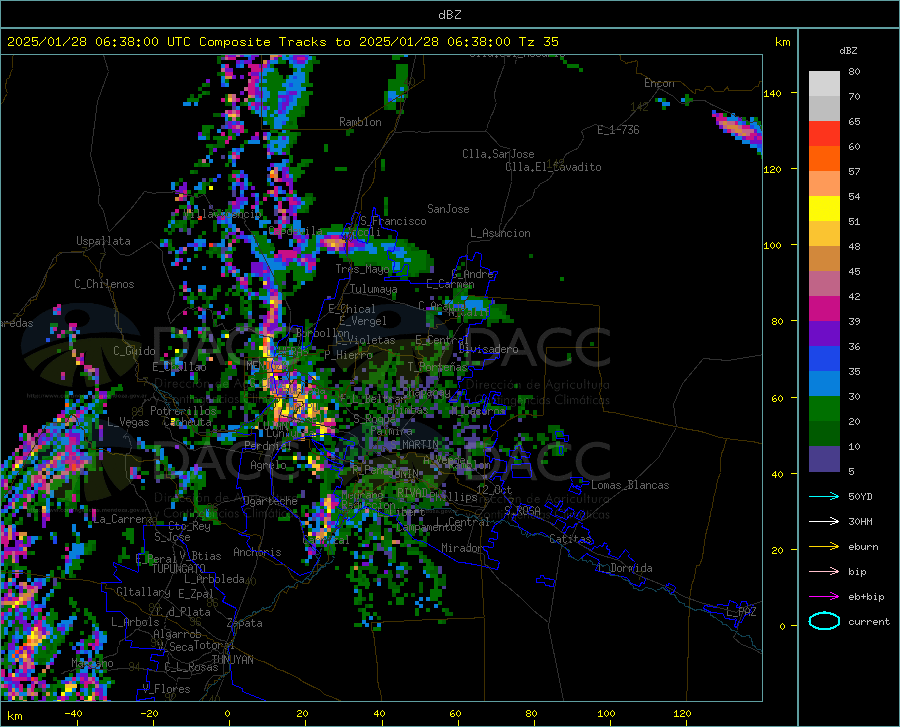
Task: Click the 'Uspallata' map label
Action: tap(103, 241)
